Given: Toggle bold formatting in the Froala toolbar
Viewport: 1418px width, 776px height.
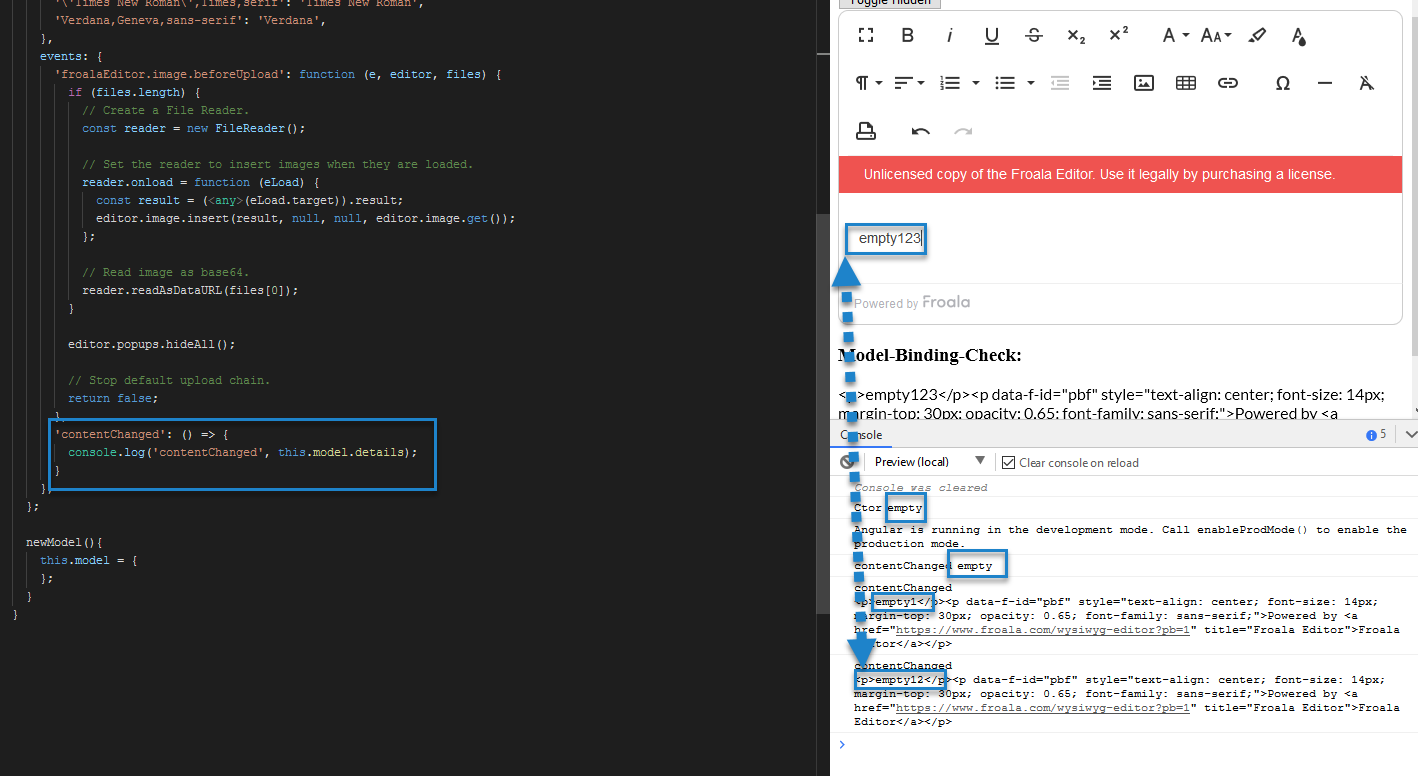Looking at the screenshot, I should click(907, 35).
